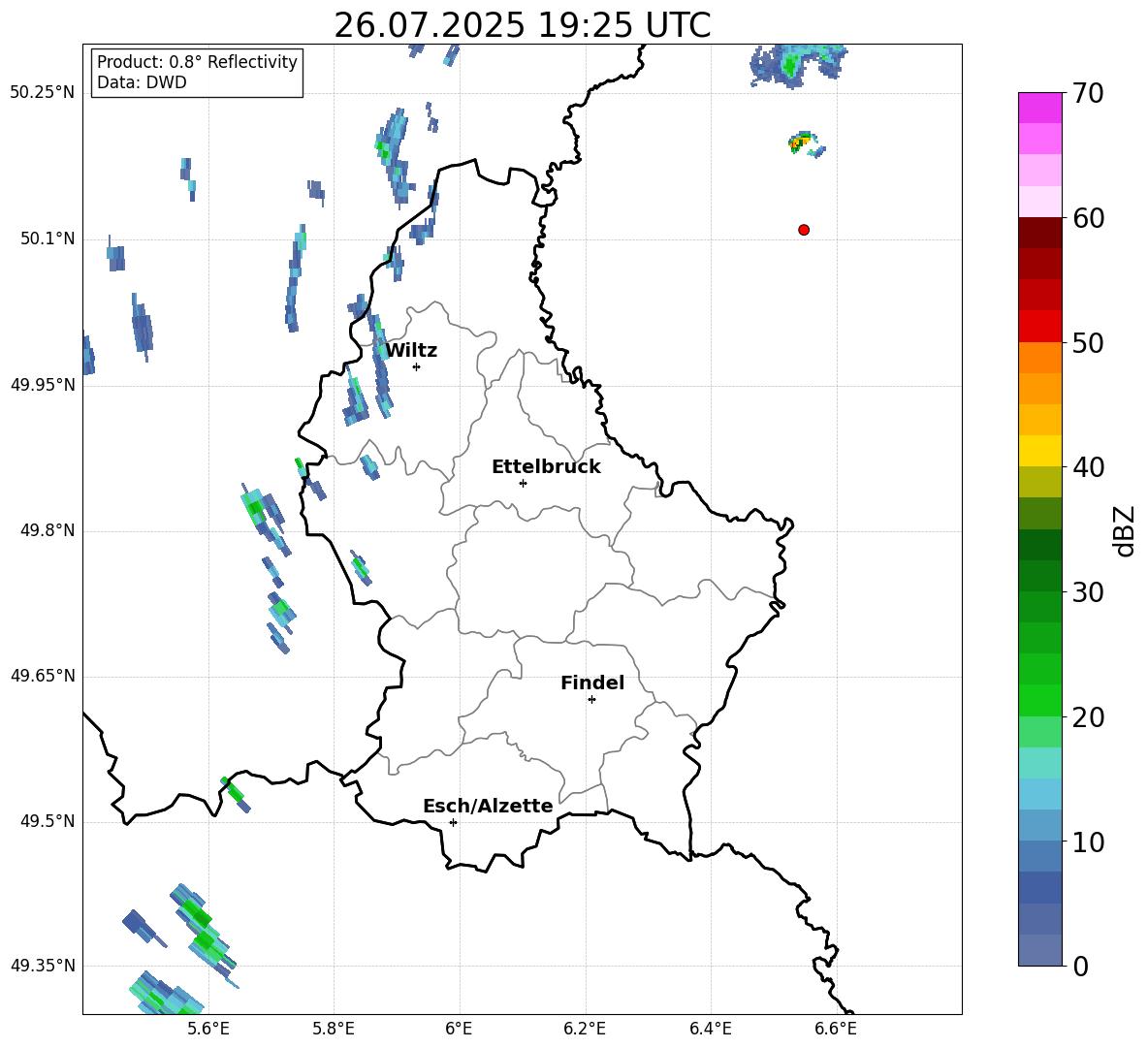Click the 49.65°N latitude label

(x=43, y=676)
